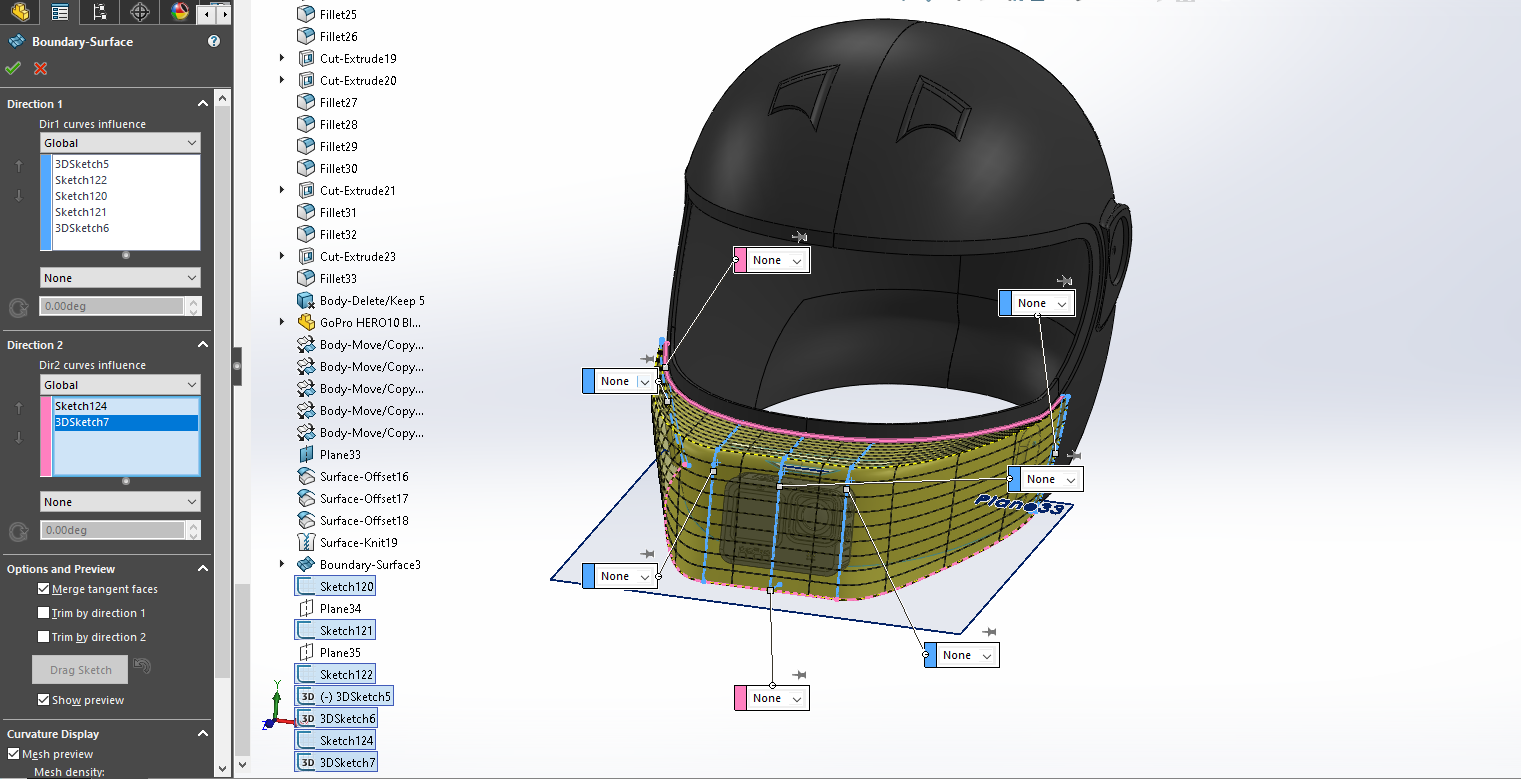Click the Boundary-Surface3 feature icon in the tree
The image size is (1521, 779).
click(x=304, y=563)
